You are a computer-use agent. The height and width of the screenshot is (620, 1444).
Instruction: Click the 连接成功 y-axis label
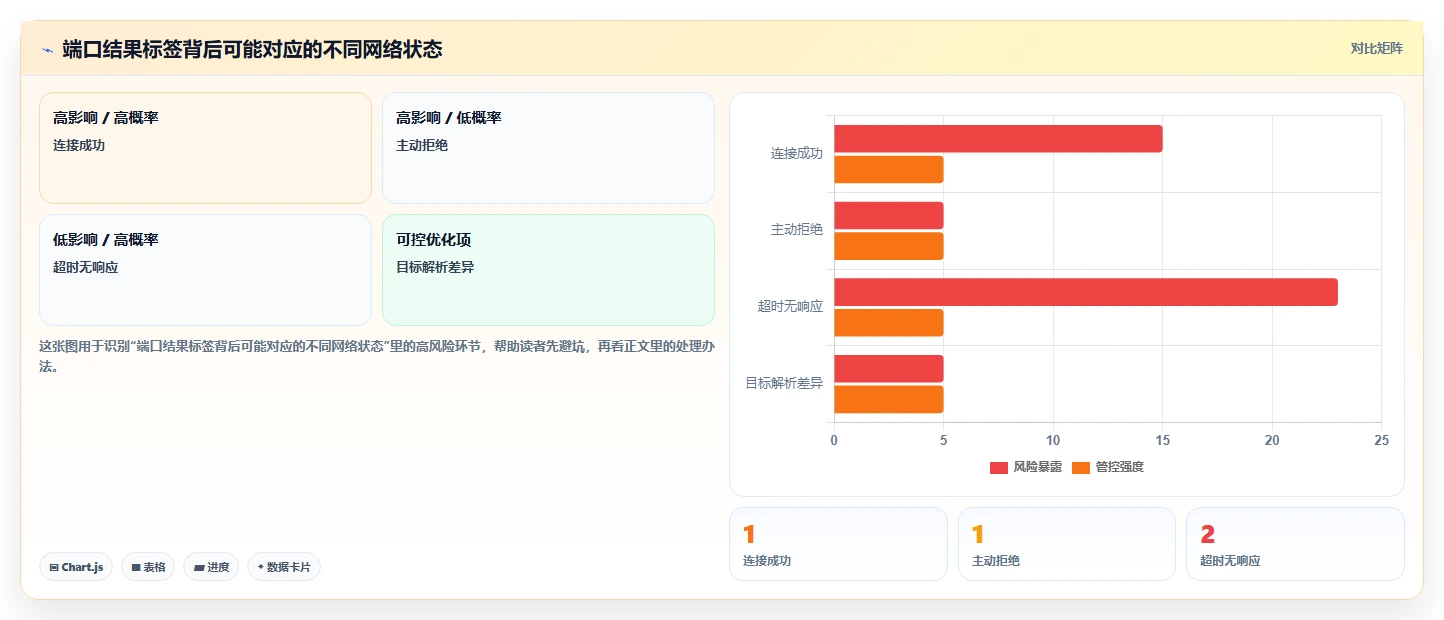point(797,154)
